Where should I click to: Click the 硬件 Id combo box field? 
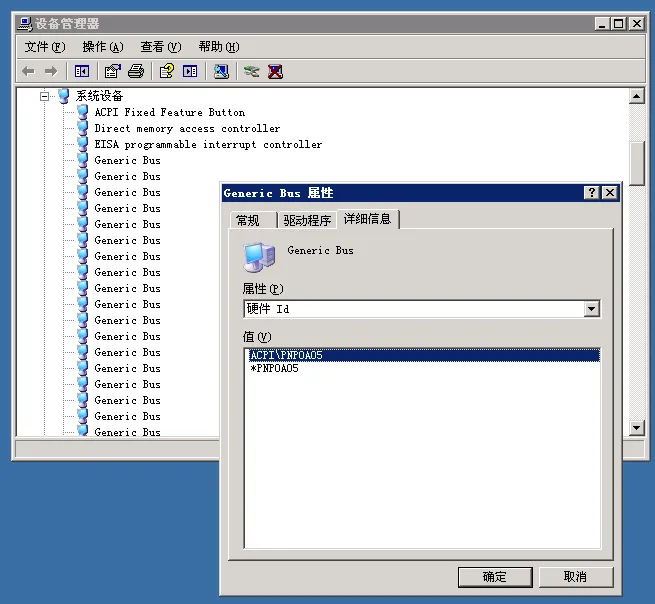click(x=422, y=309)
